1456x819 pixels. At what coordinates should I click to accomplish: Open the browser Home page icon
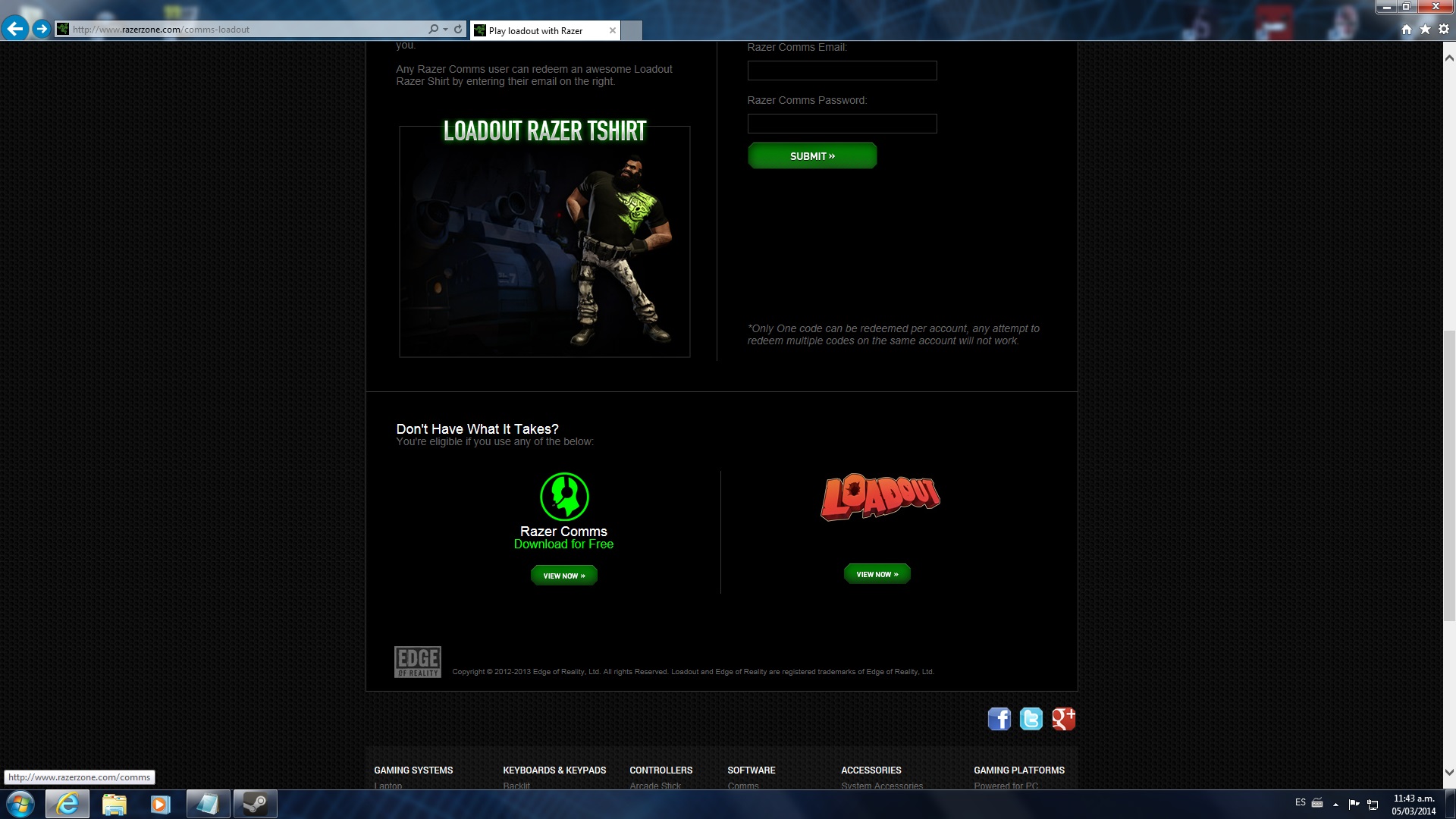pos(1407,30)
